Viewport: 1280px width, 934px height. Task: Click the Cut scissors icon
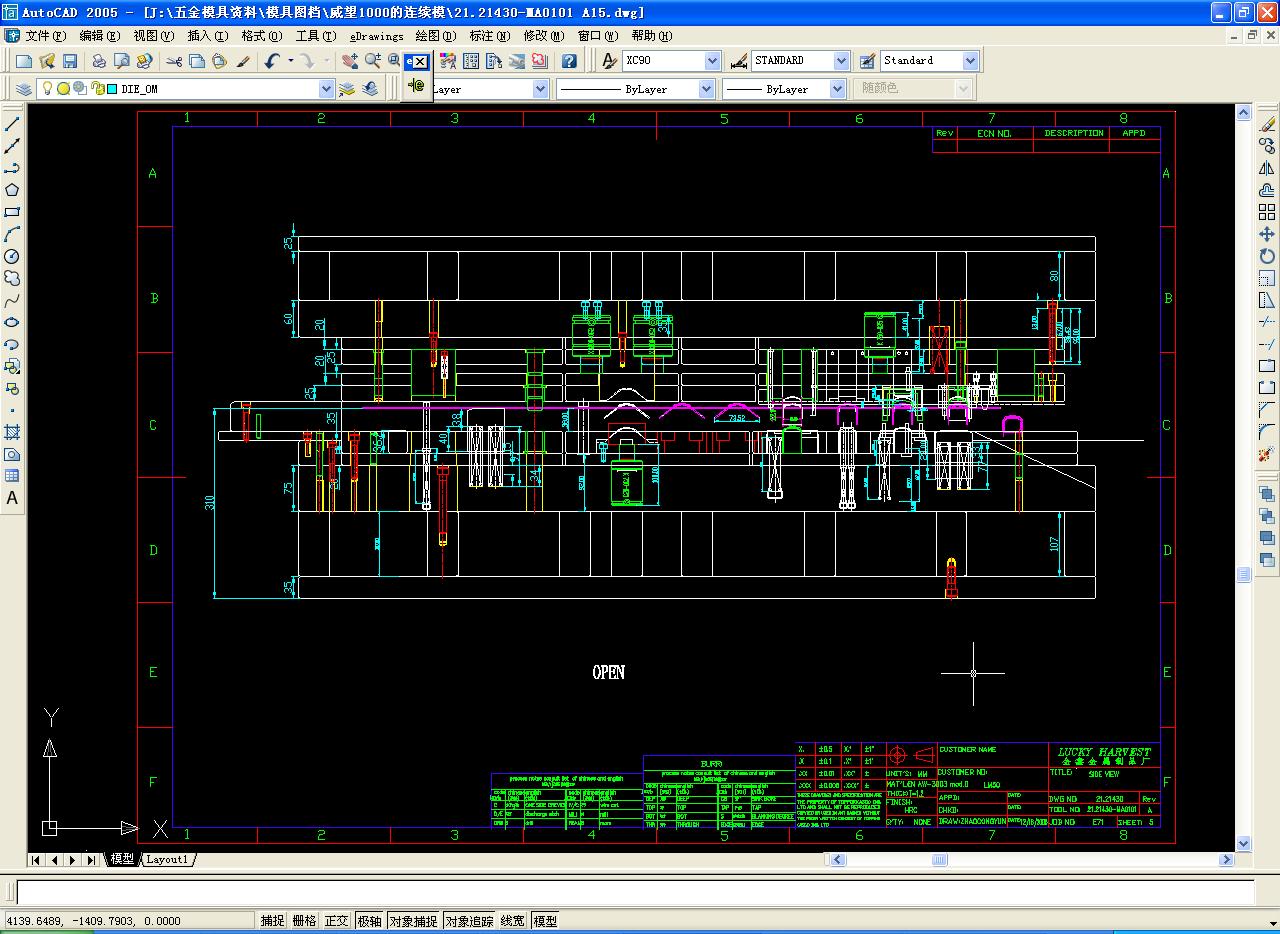click(174, 61)
